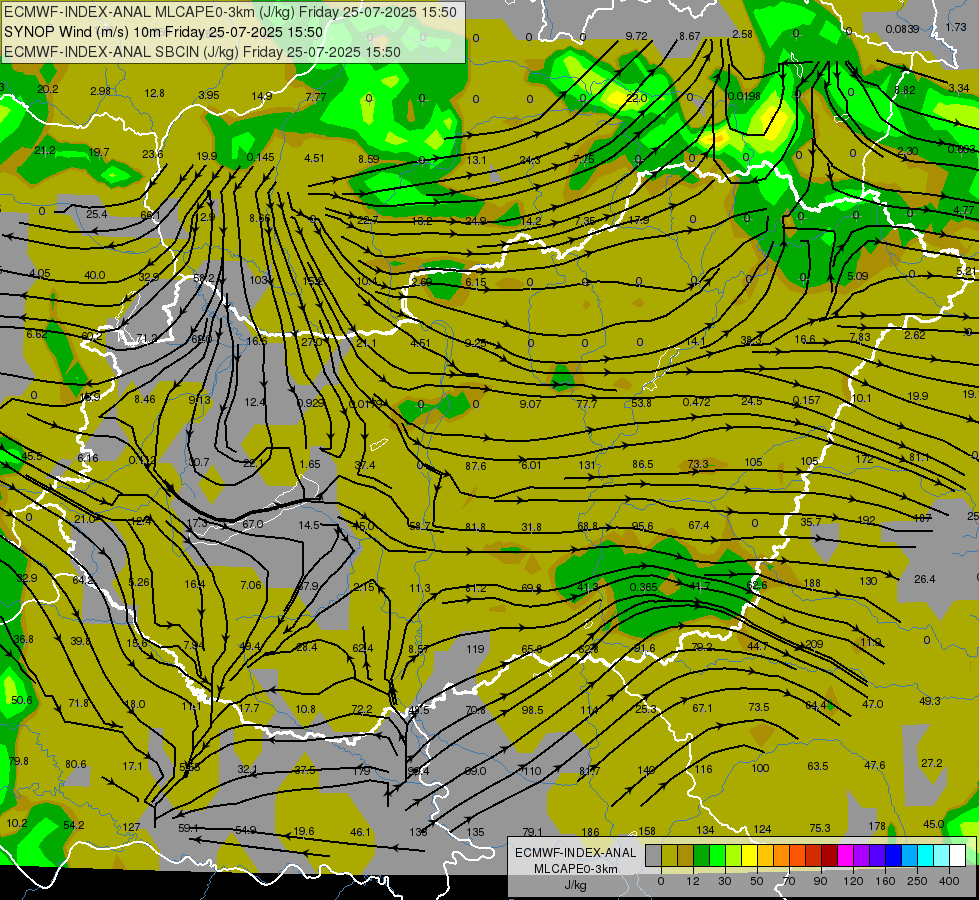The height and width of the screenshot is (900, 979).
Task: Select map value 87.6
Action: click(x=475, y=466)
